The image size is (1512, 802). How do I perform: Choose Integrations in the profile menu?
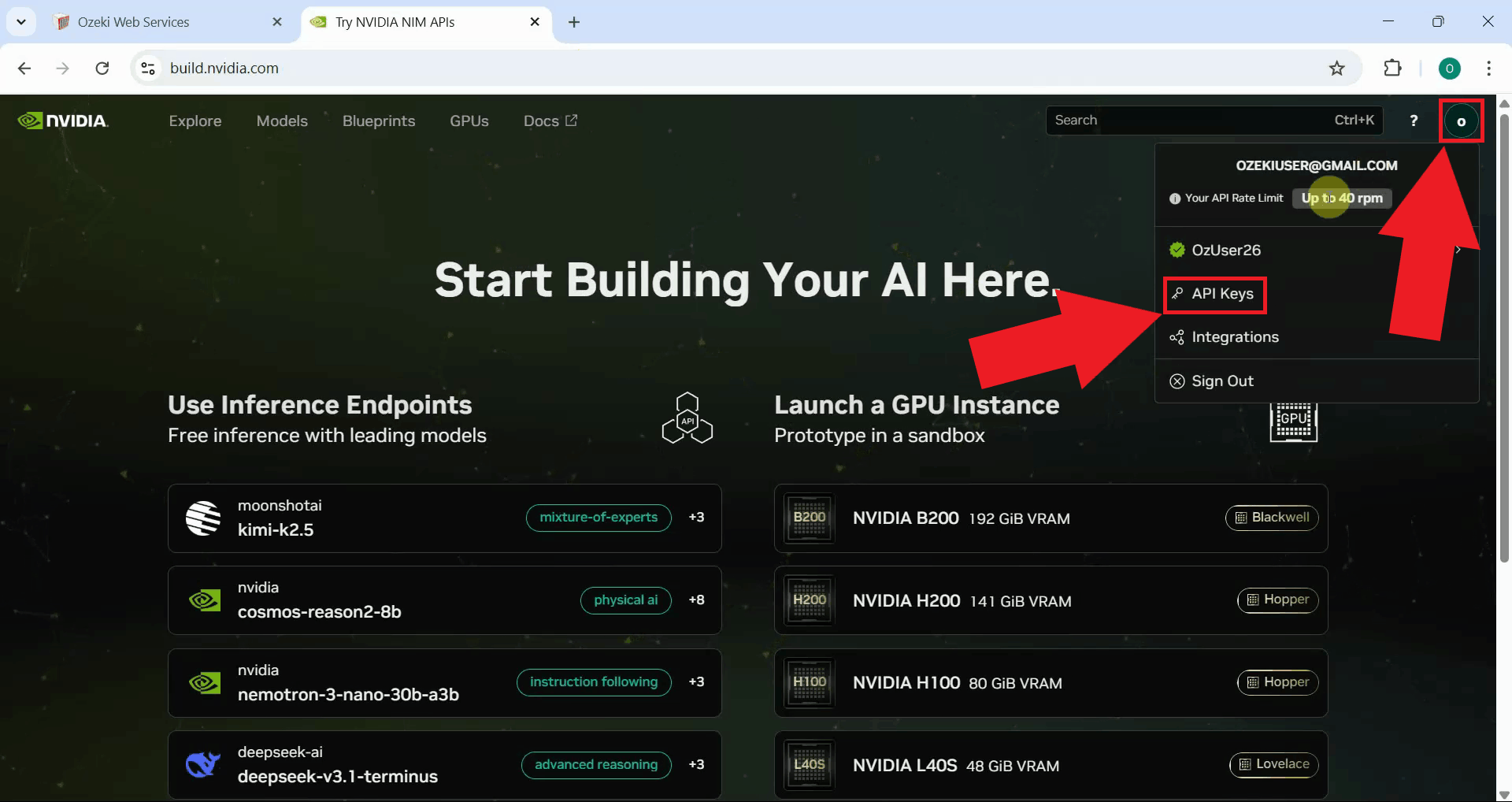tap(1234, 337)
